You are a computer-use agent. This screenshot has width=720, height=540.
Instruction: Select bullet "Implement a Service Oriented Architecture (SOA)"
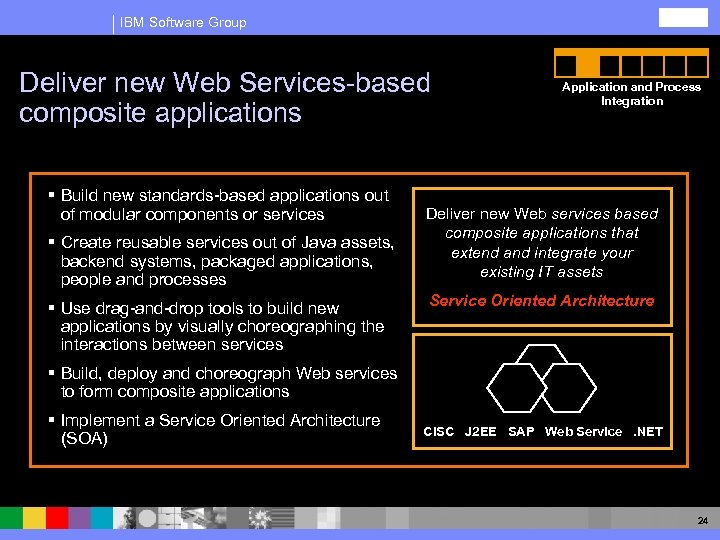tap(214, 429)
